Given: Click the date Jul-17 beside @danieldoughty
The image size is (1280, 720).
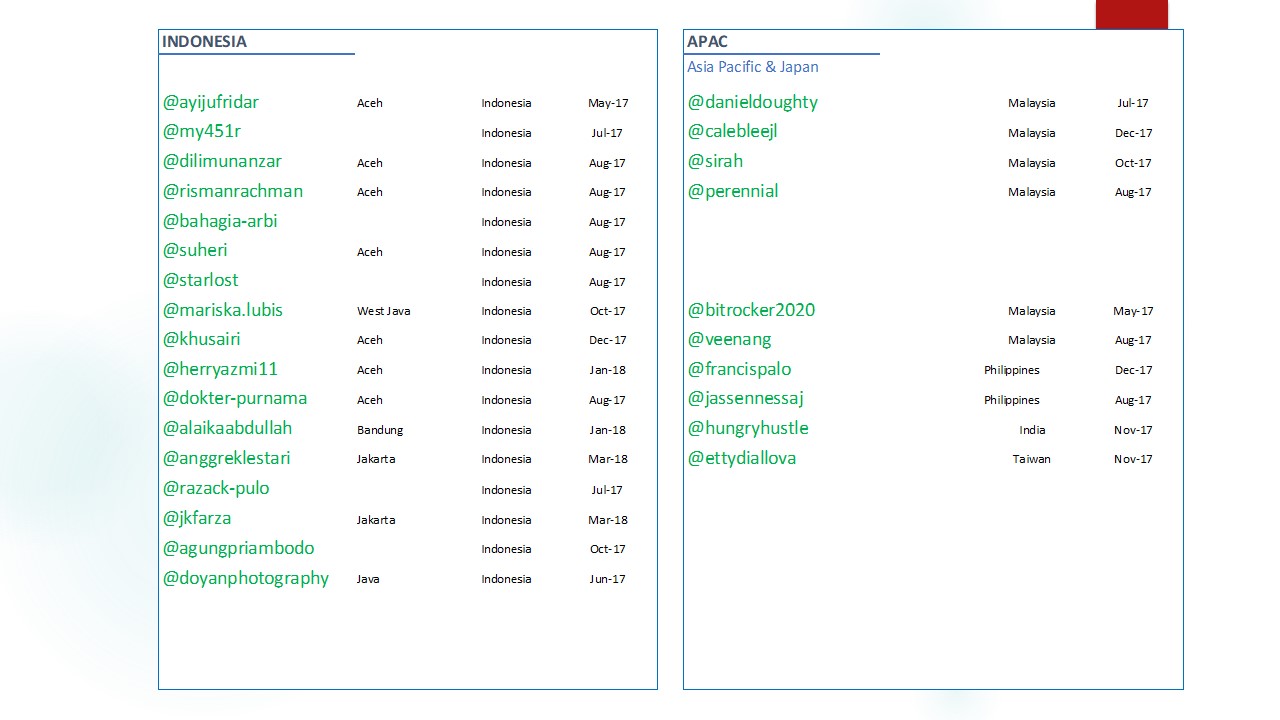Looking at the screenshot, I should coord(1133,103).
